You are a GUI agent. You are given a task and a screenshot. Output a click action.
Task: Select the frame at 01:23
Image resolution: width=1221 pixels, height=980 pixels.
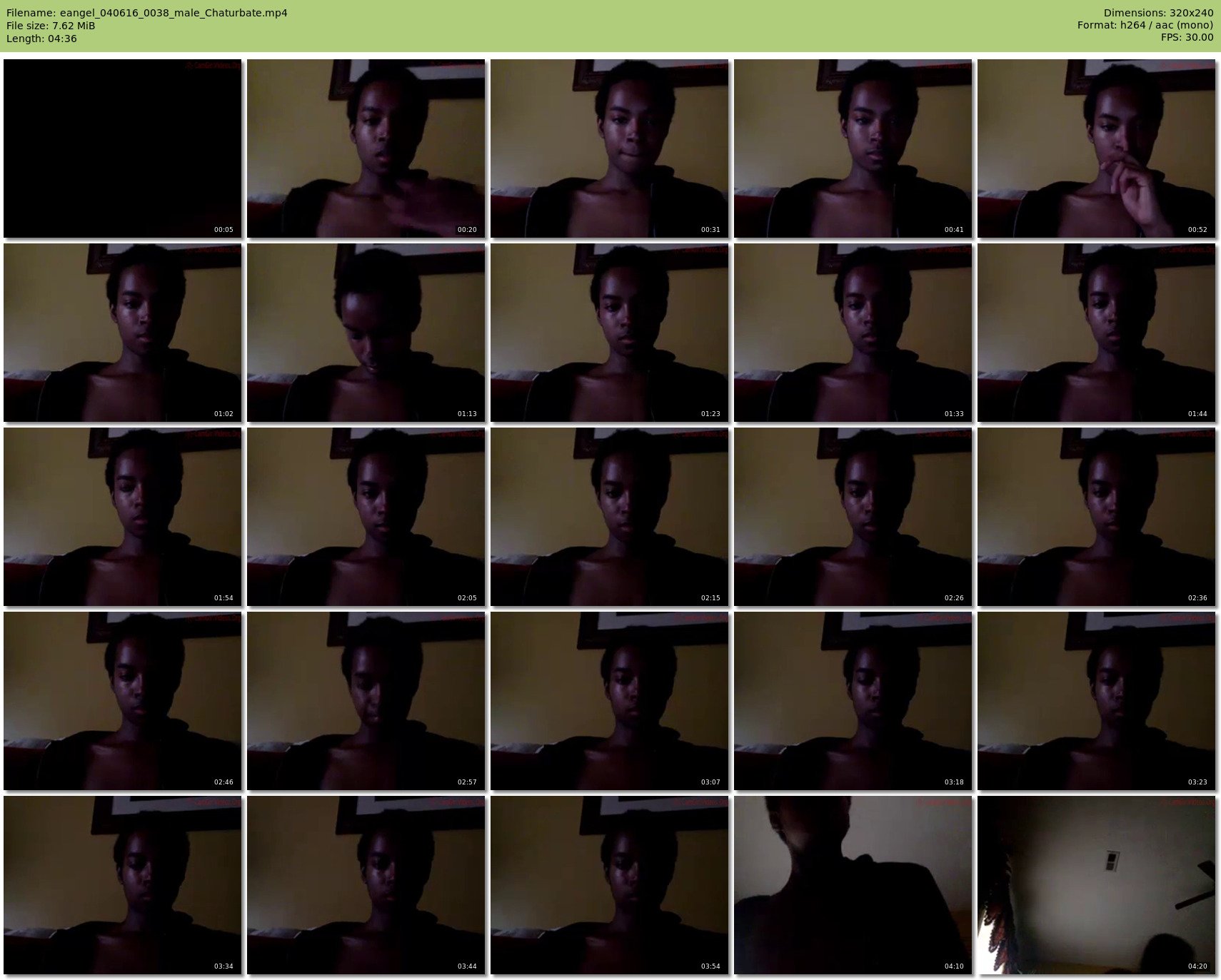(x=610, y=333)
